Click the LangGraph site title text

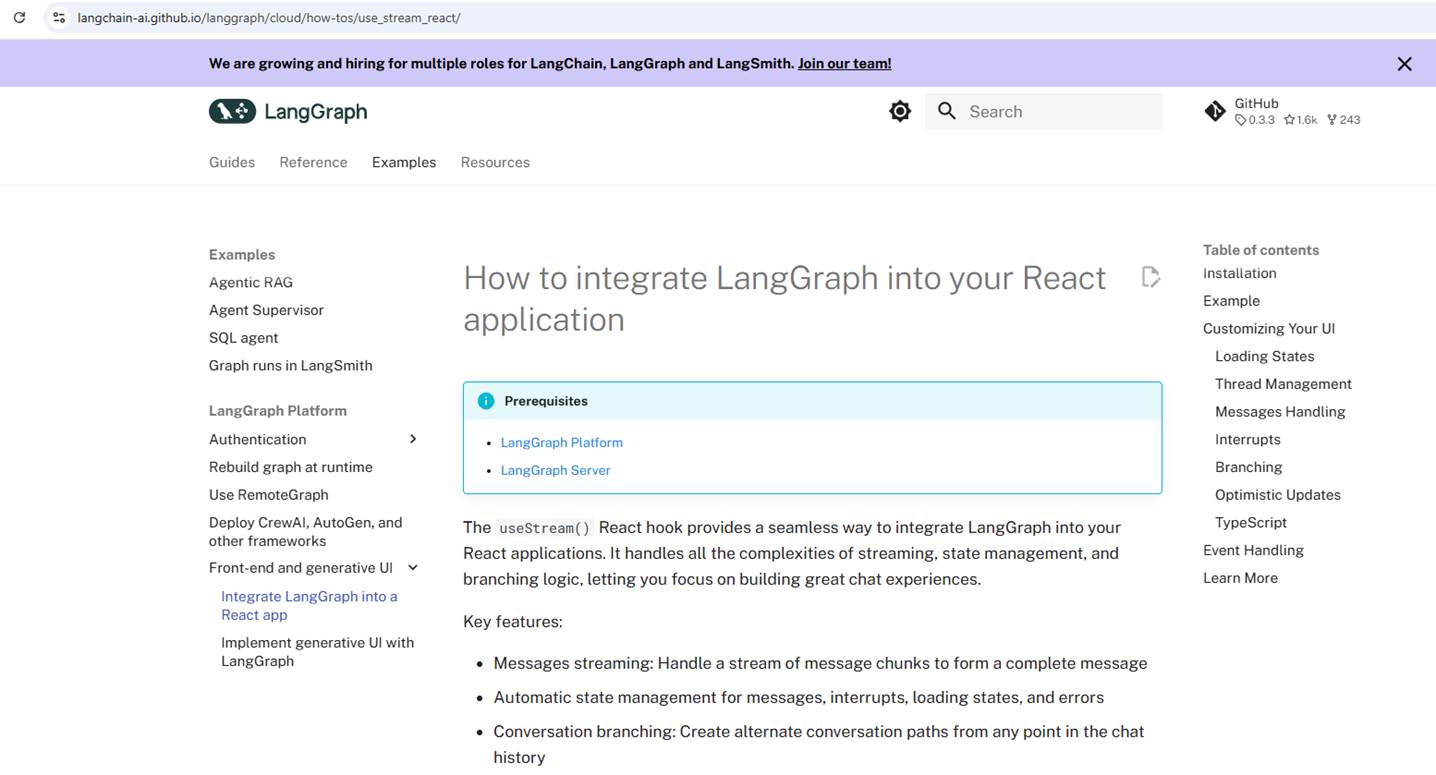point(315,112)
